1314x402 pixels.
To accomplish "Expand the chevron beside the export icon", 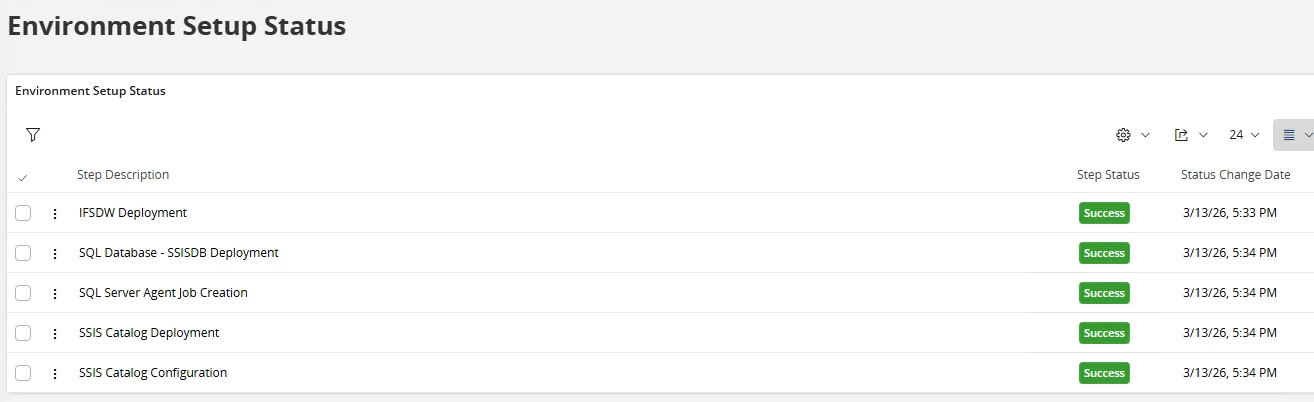I will point(1204,135).
